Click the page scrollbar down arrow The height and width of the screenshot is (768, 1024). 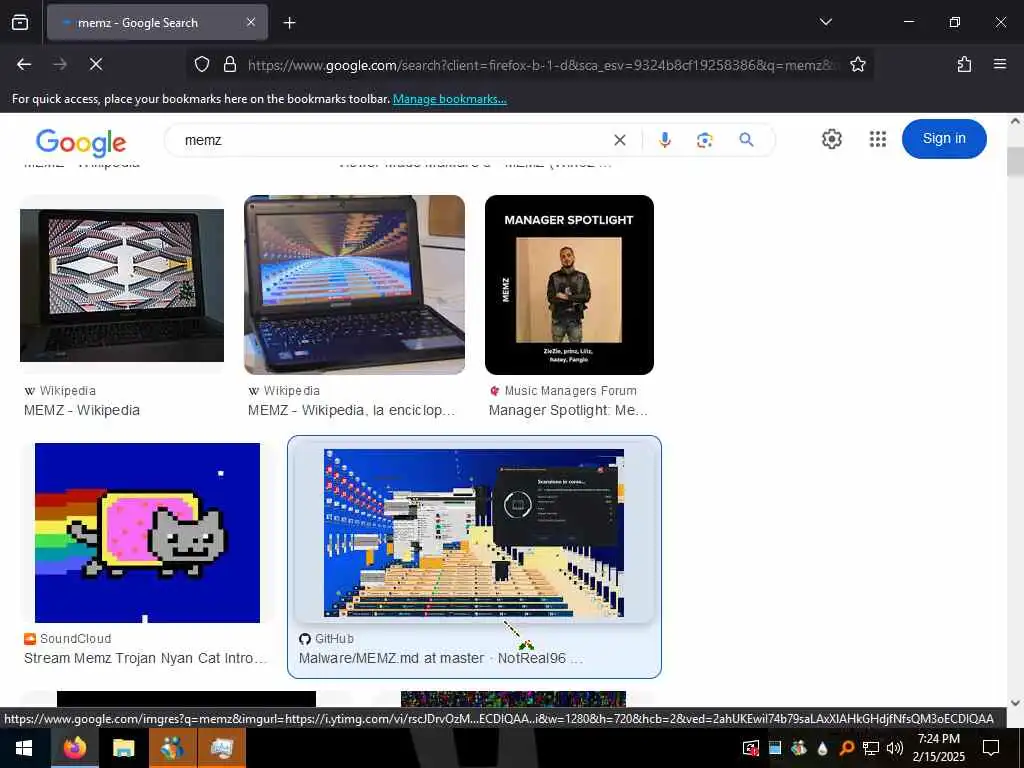[1015, 703]
